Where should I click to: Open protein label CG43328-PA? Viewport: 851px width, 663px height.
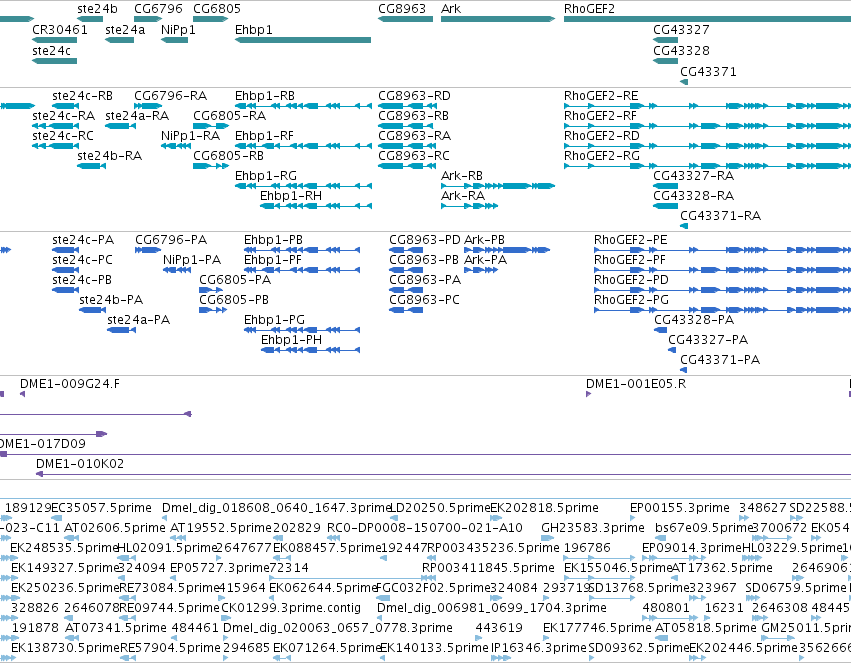tap(694, 321)
